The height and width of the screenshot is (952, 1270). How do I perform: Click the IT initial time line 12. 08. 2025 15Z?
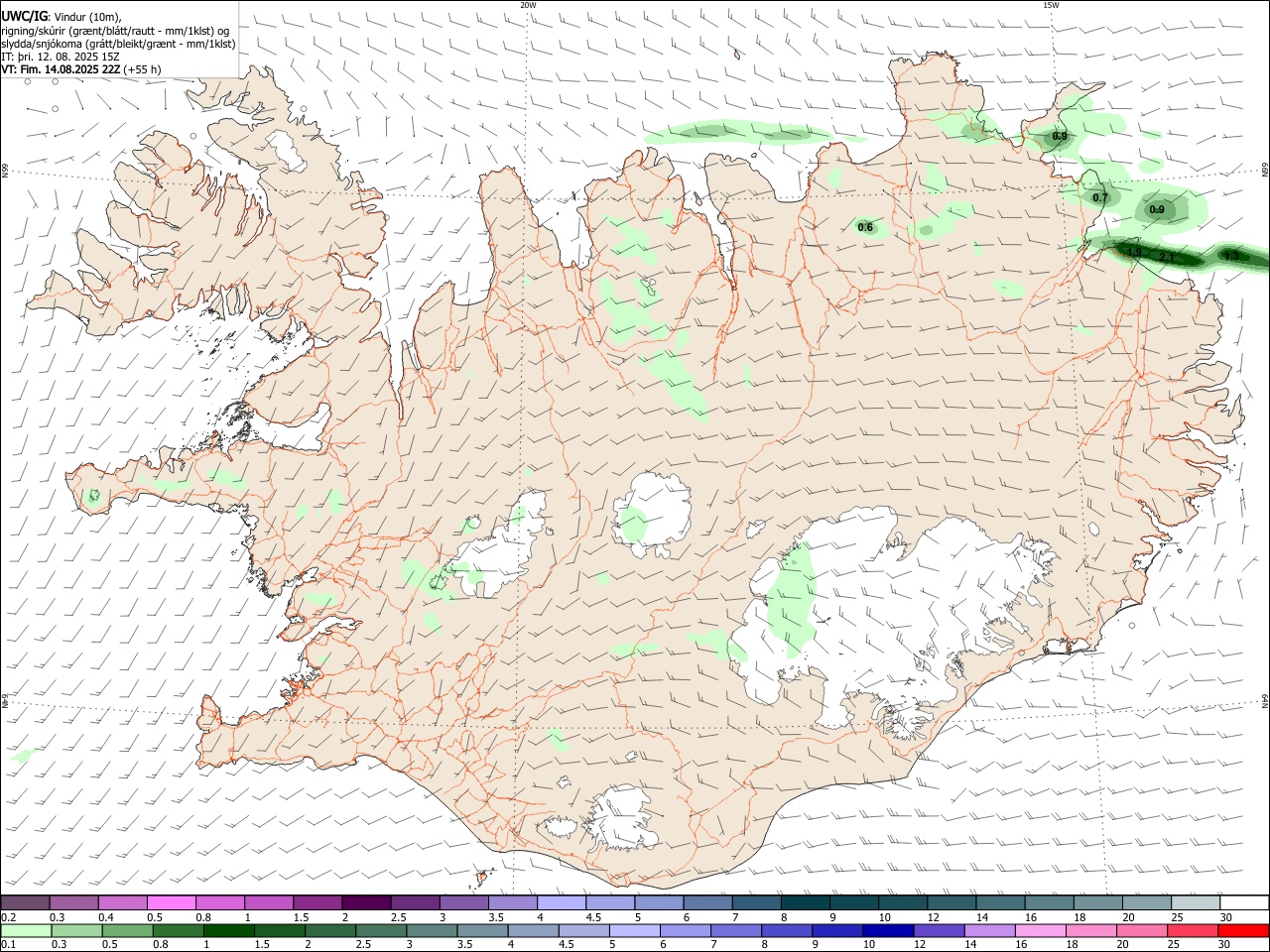tap(61, 57)
